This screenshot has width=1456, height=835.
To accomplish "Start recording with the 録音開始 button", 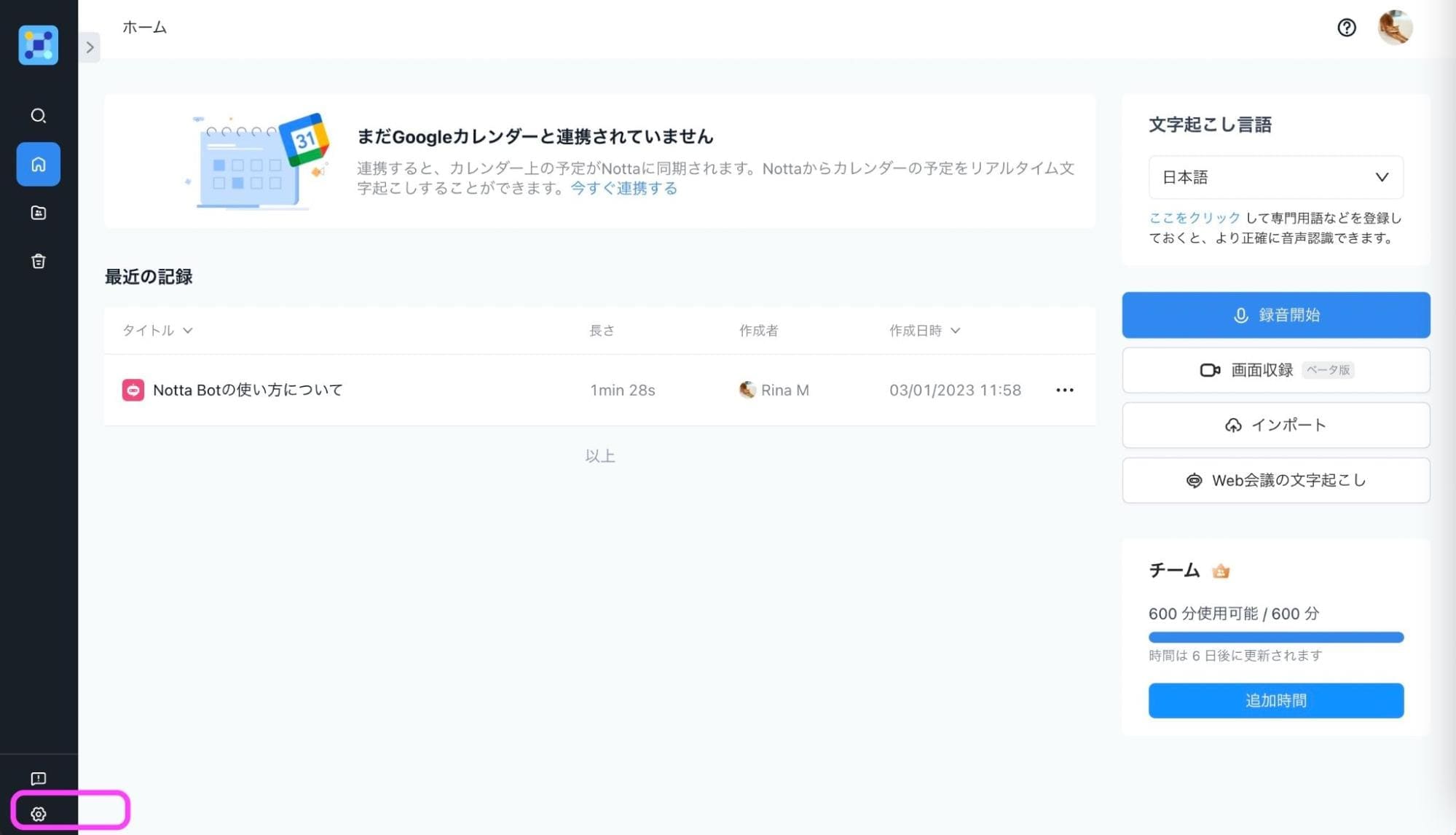I will (1275, 315).
